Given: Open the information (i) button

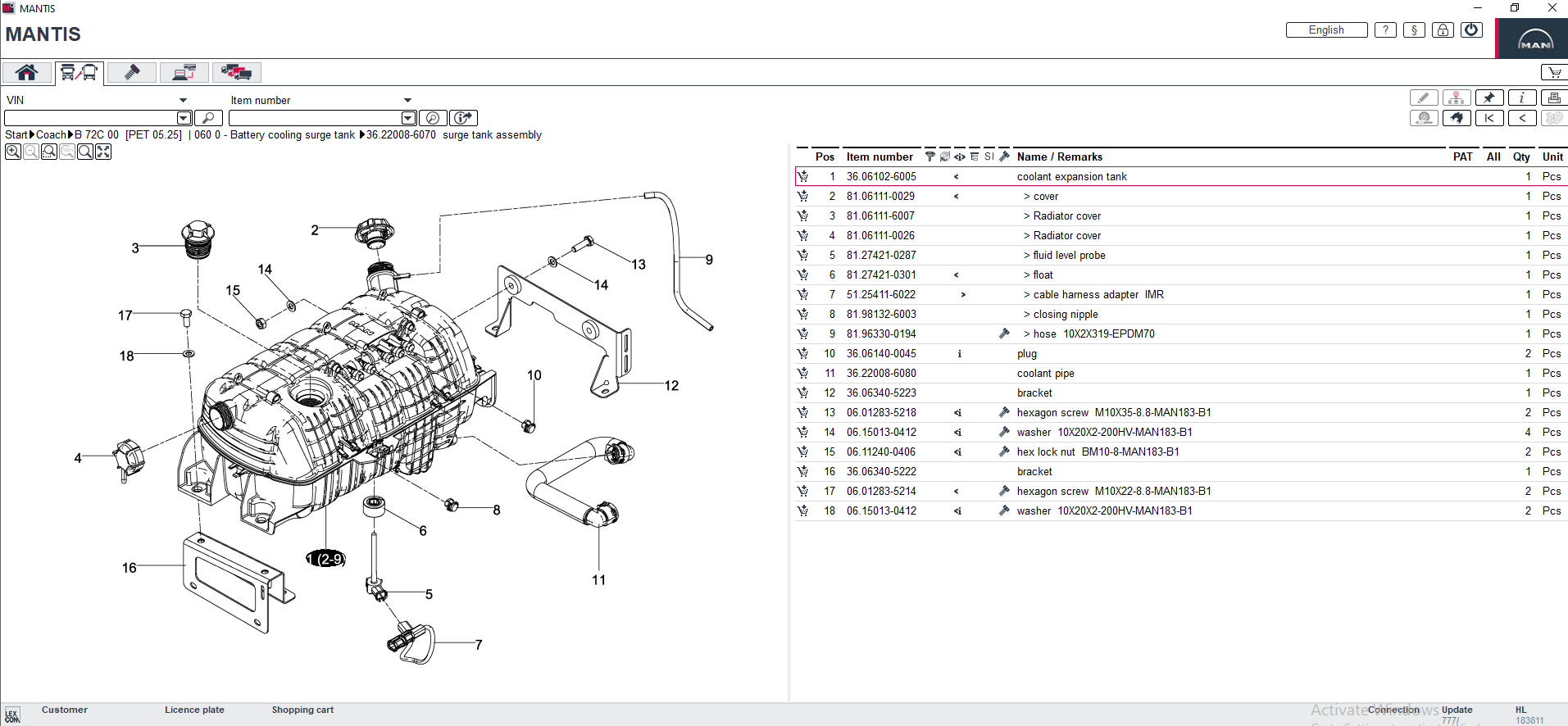Looking at the screenshot, I should (x=1522, y=98).
